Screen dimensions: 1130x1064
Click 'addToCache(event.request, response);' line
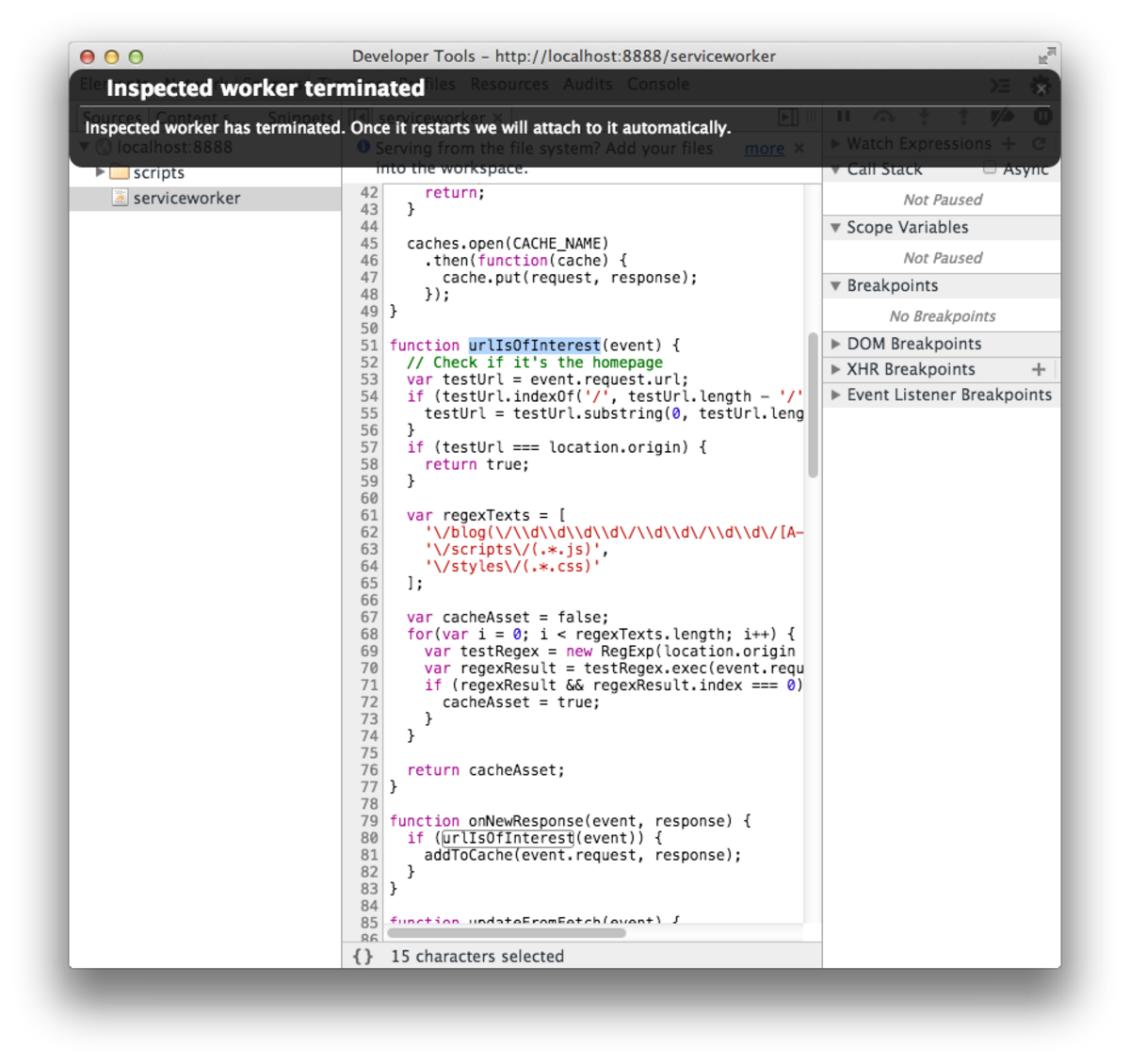tap(583, 855)
